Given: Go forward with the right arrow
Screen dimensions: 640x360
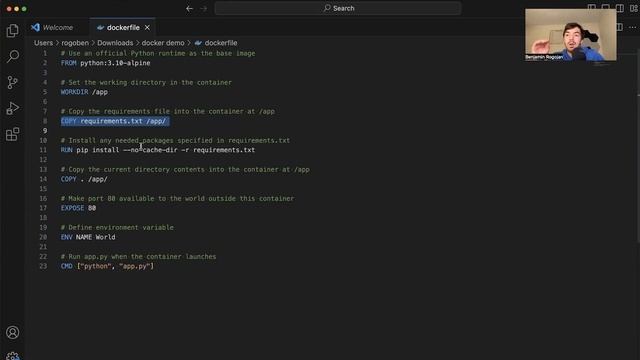Looking at the screenshot, I should coord(204,8).
